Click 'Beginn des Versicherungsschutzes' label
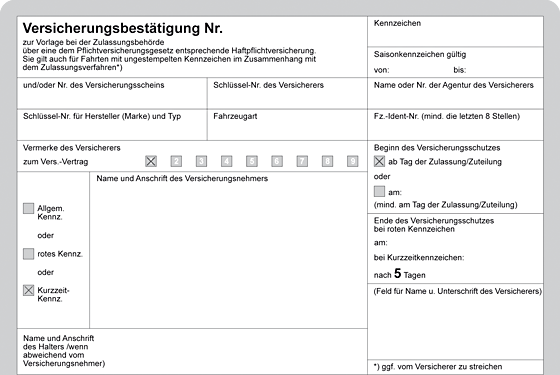 [437, 148]
